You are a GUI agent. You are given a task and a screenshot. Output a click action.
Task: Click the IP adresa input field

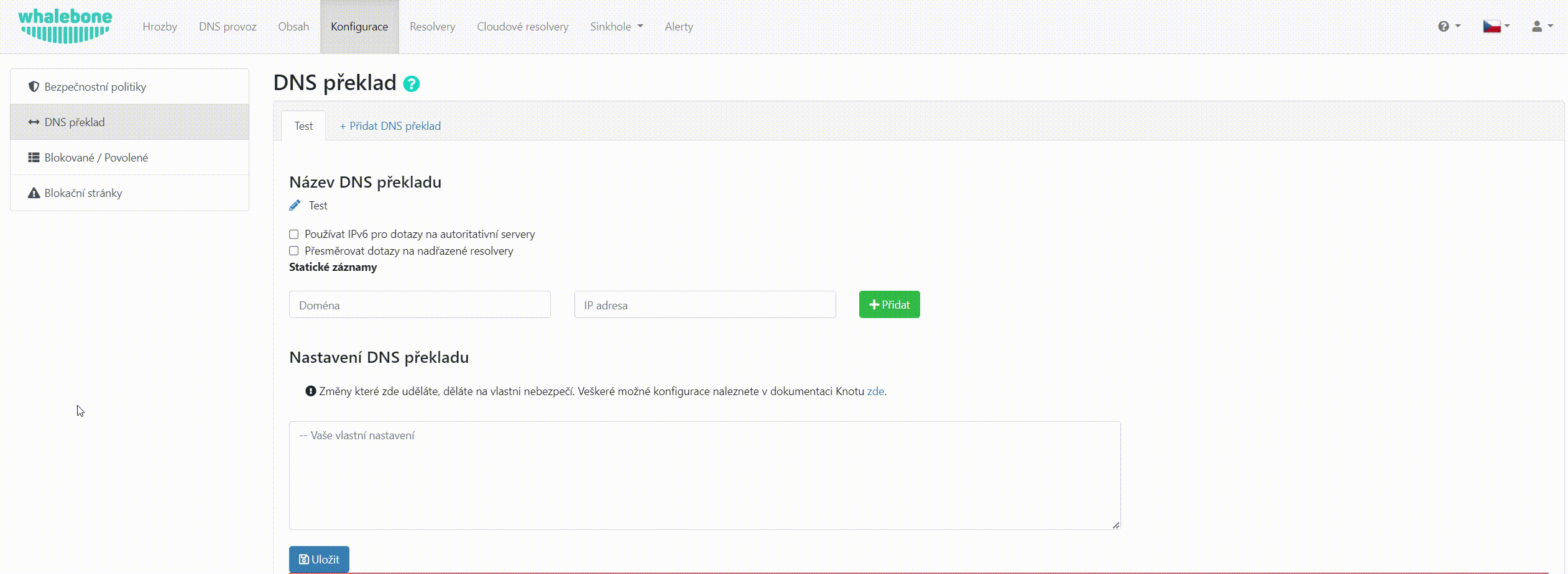coord(705,304)
